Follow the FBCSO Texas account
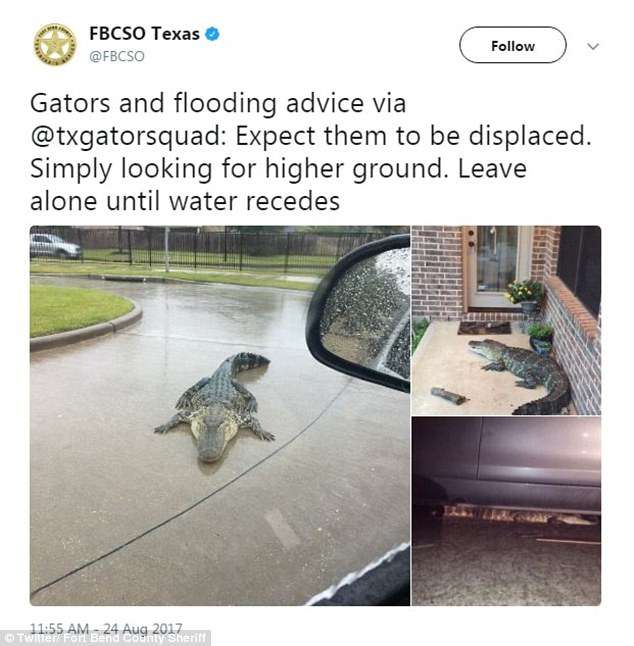The height and width of the screenshot is (646, 634). [x=512, y=45]
